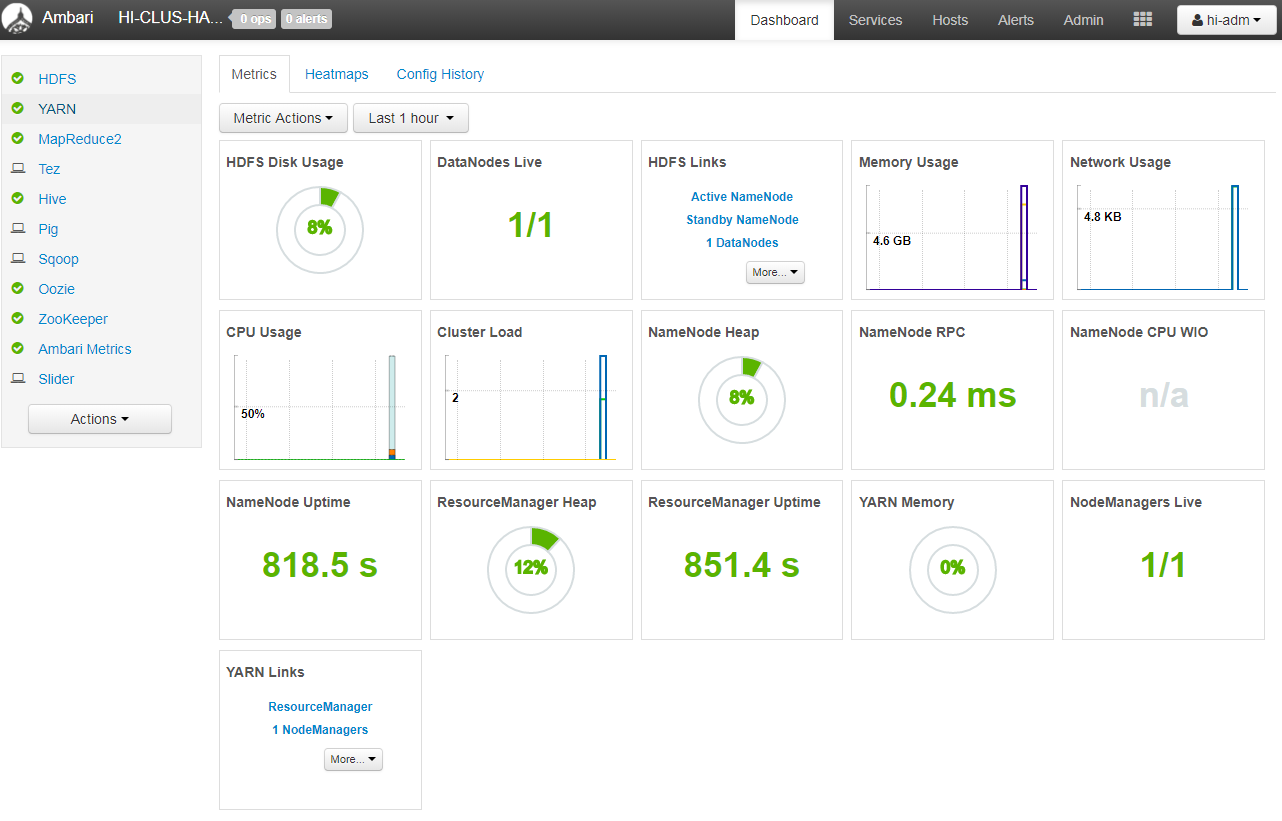Open the Metric Actions dropdown

283,118
